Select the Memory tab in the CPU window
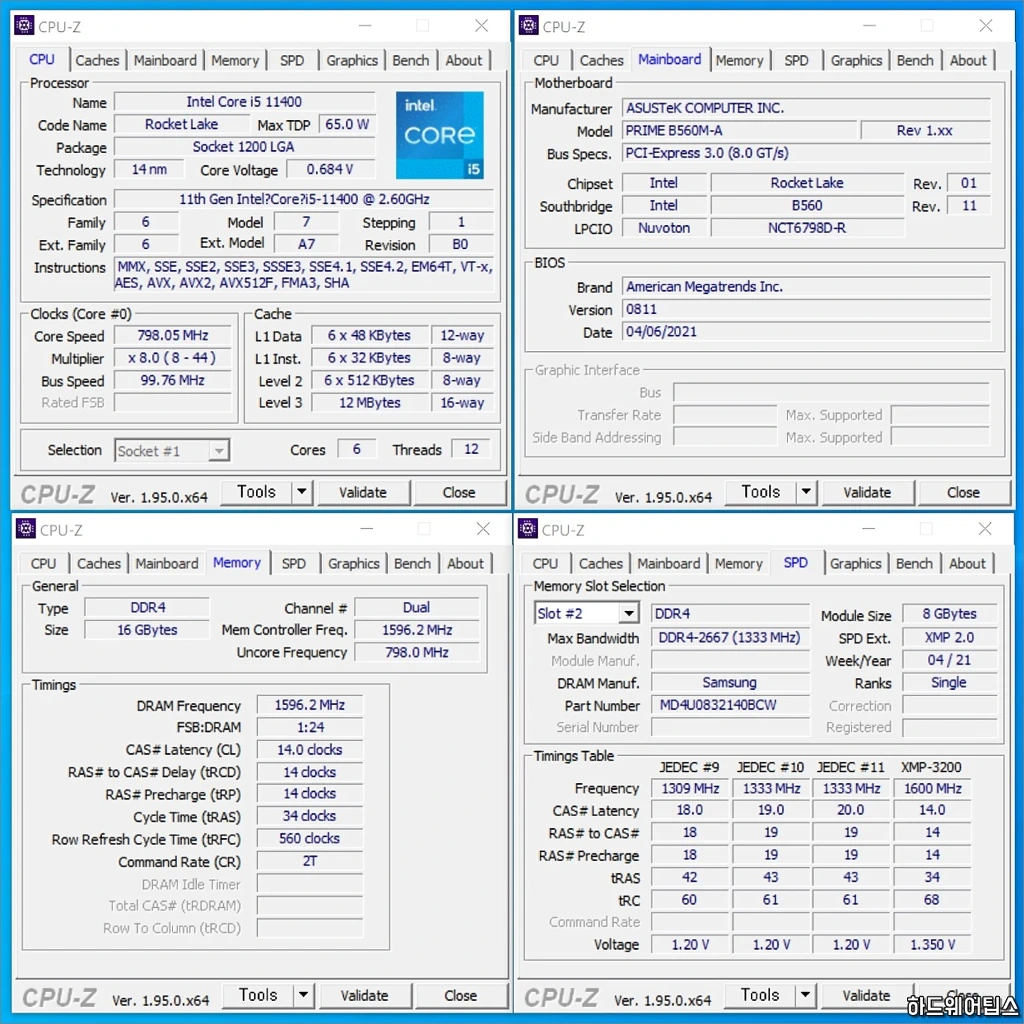 [235, 61]
